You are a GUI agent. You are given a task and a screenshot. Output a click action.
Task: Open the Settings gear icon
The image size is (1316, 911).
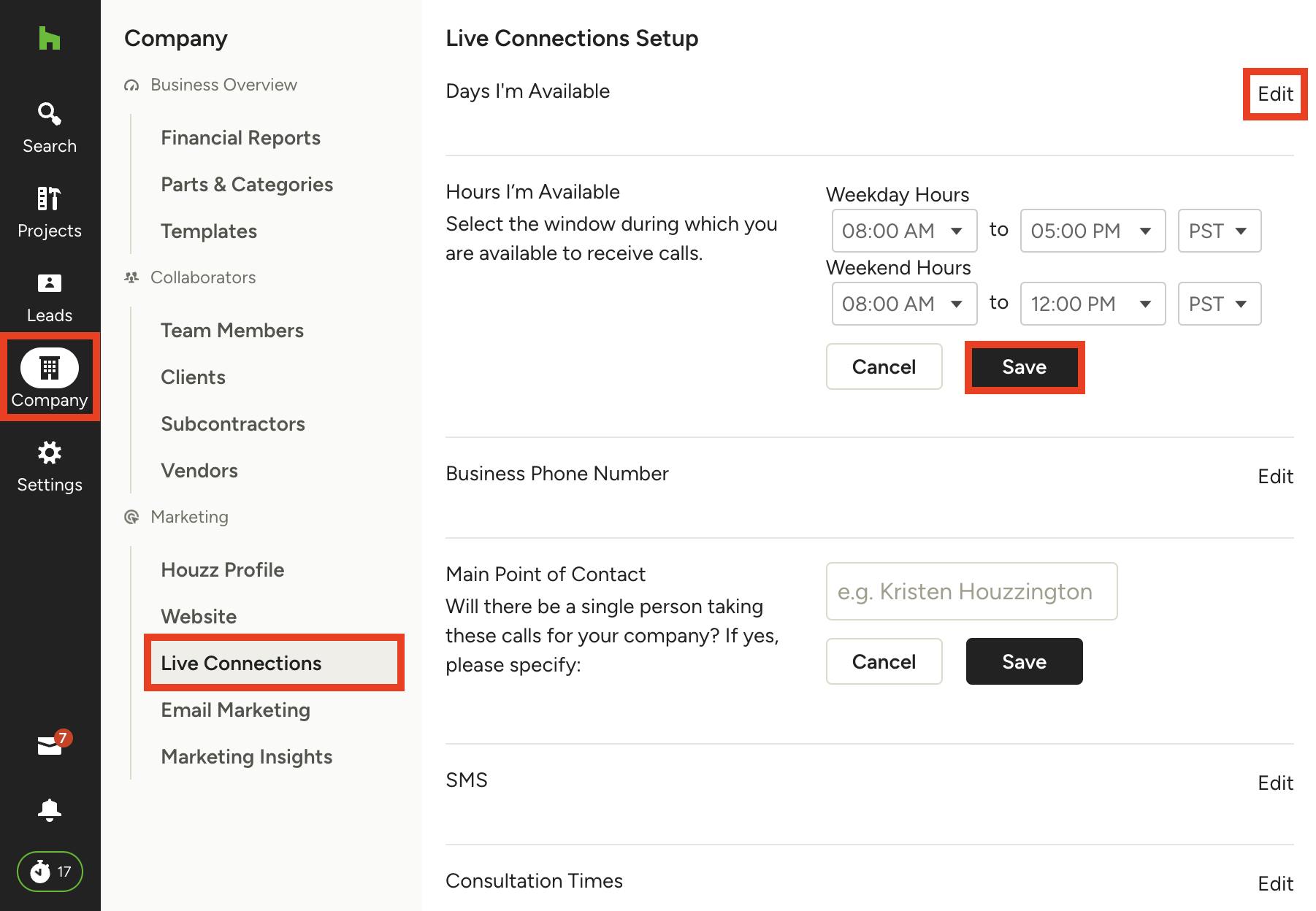(48, 453)
